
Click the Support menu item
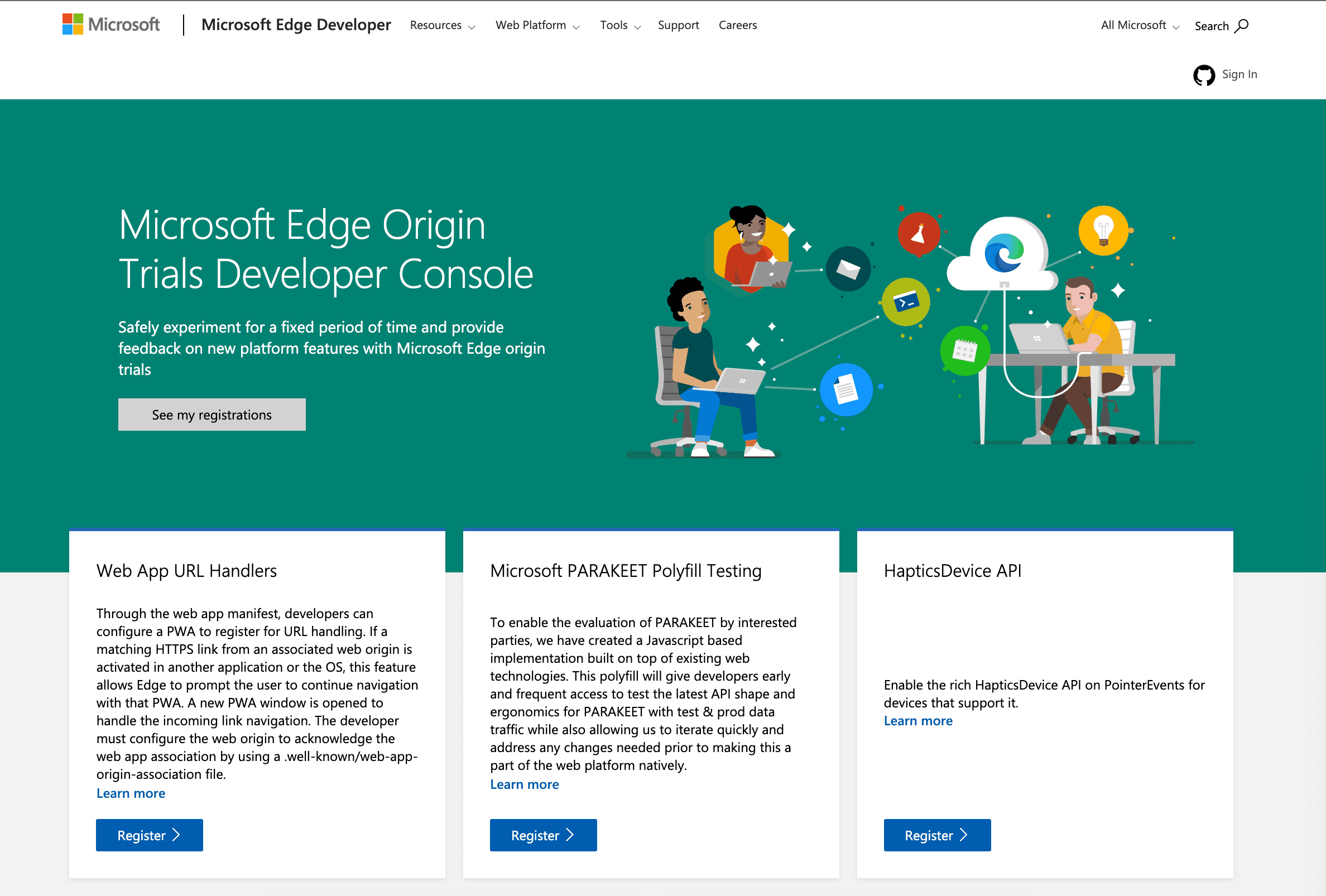(x=678, y=25)
